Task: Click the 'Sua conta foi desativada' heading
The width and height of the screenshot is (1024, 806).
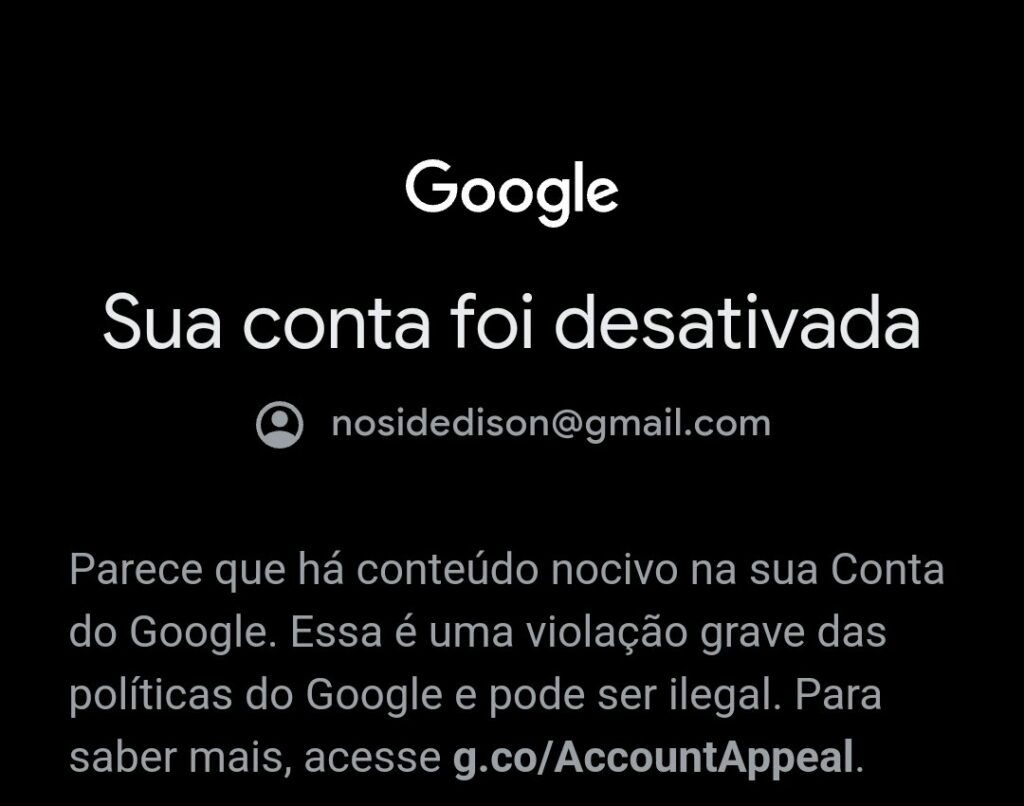Action: pos(511,323)
